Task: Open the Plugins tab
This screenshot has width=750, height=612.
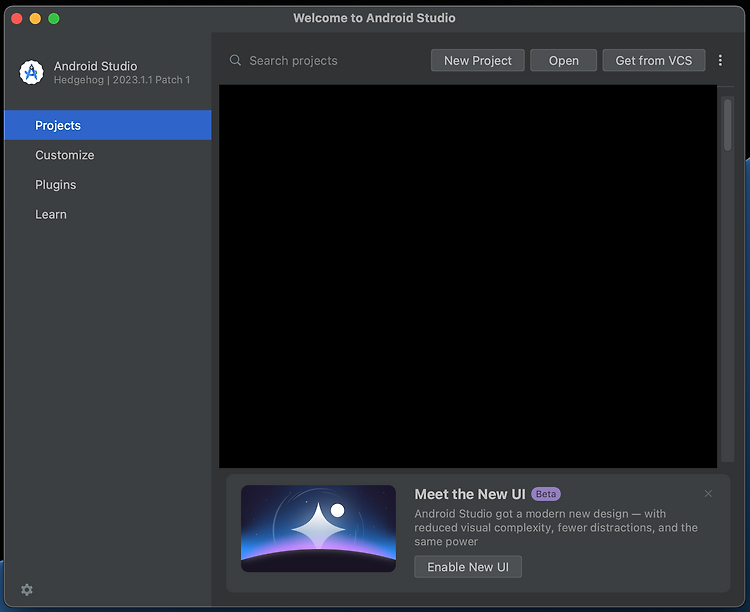Action: (108, 185)
